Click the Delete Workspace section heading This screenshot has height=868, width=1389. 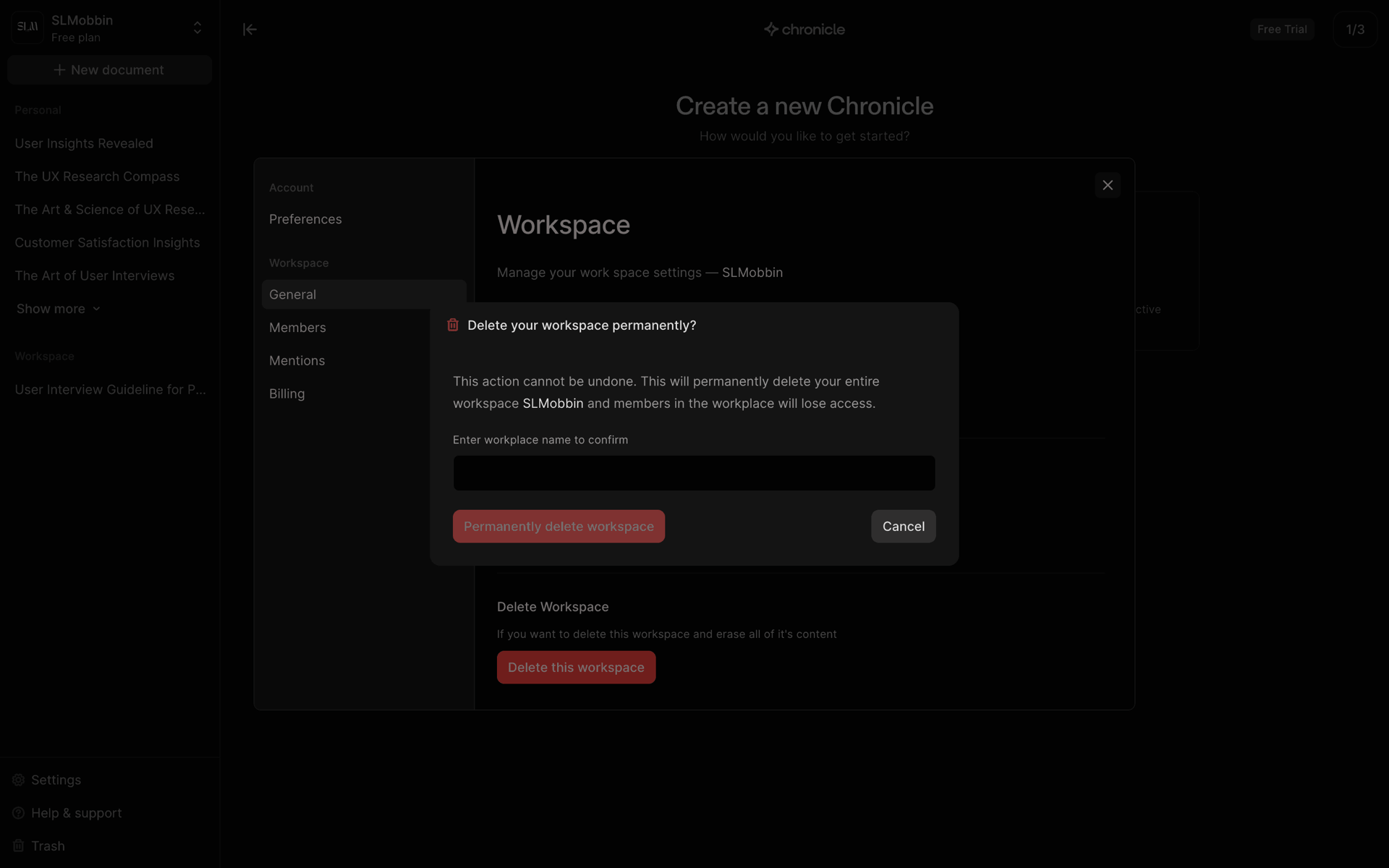[x=553, y=607]
